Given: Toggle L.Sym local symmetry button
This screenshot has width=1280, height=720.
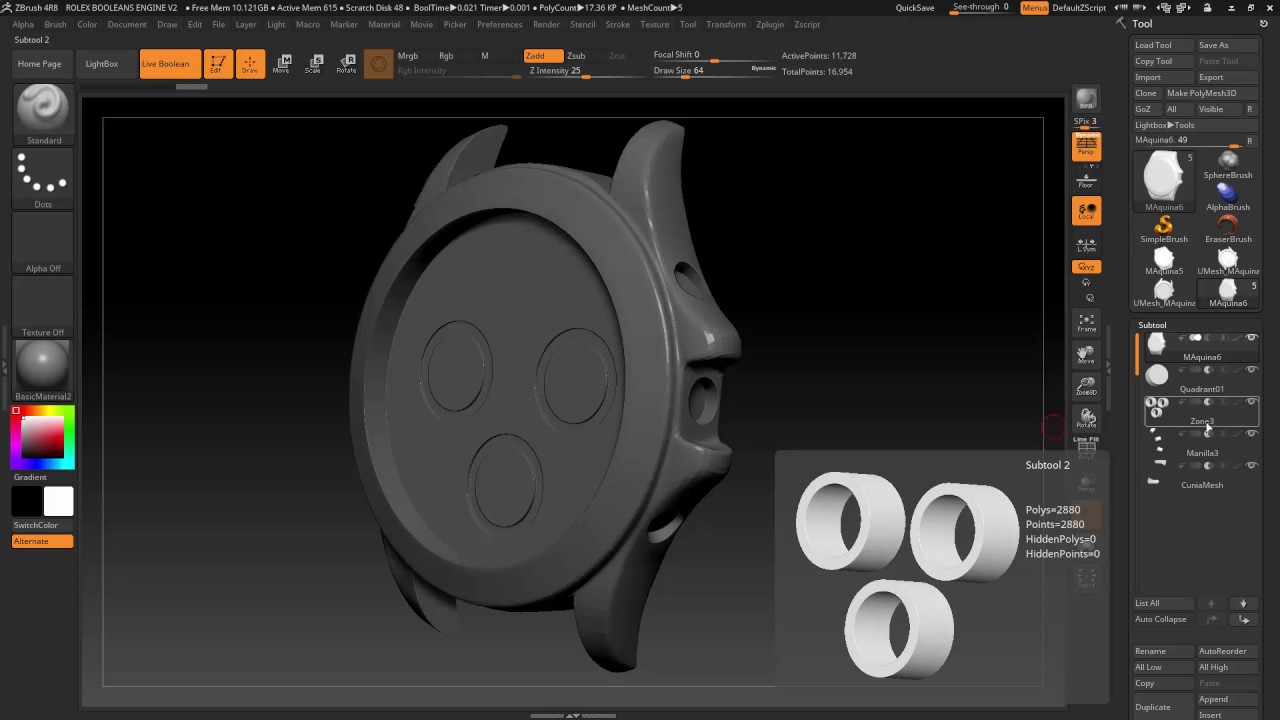Looking at the screenshot, I should [1086, 244].
